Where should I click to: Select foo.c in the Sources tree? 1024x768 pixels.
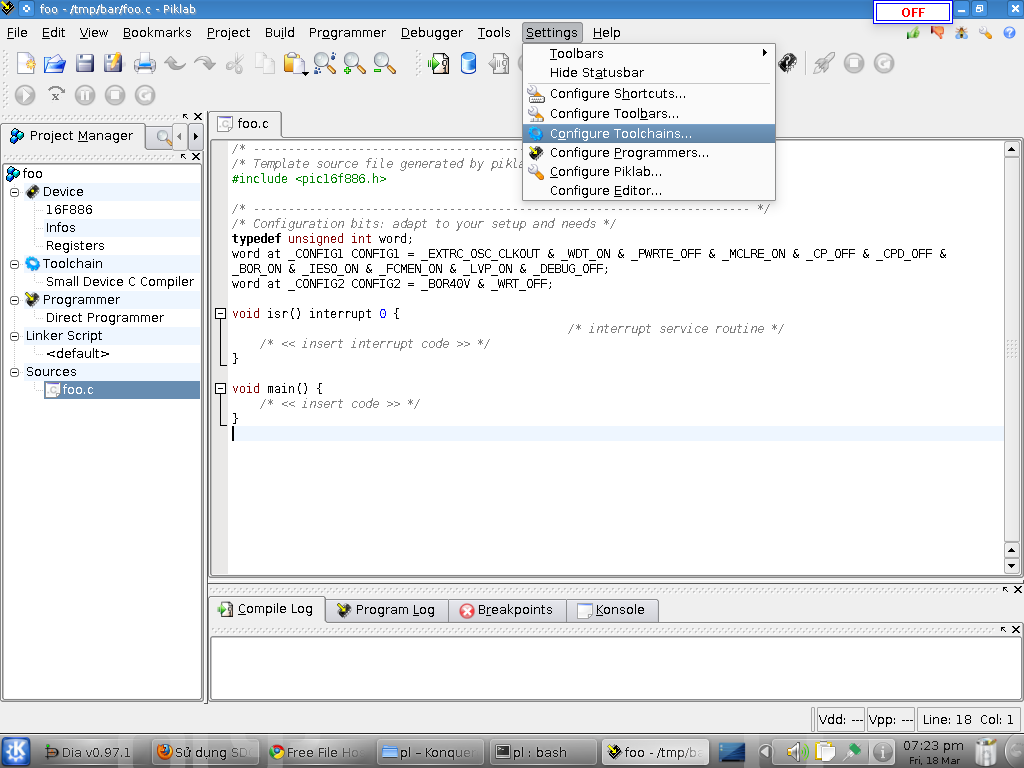coord(77,390)
